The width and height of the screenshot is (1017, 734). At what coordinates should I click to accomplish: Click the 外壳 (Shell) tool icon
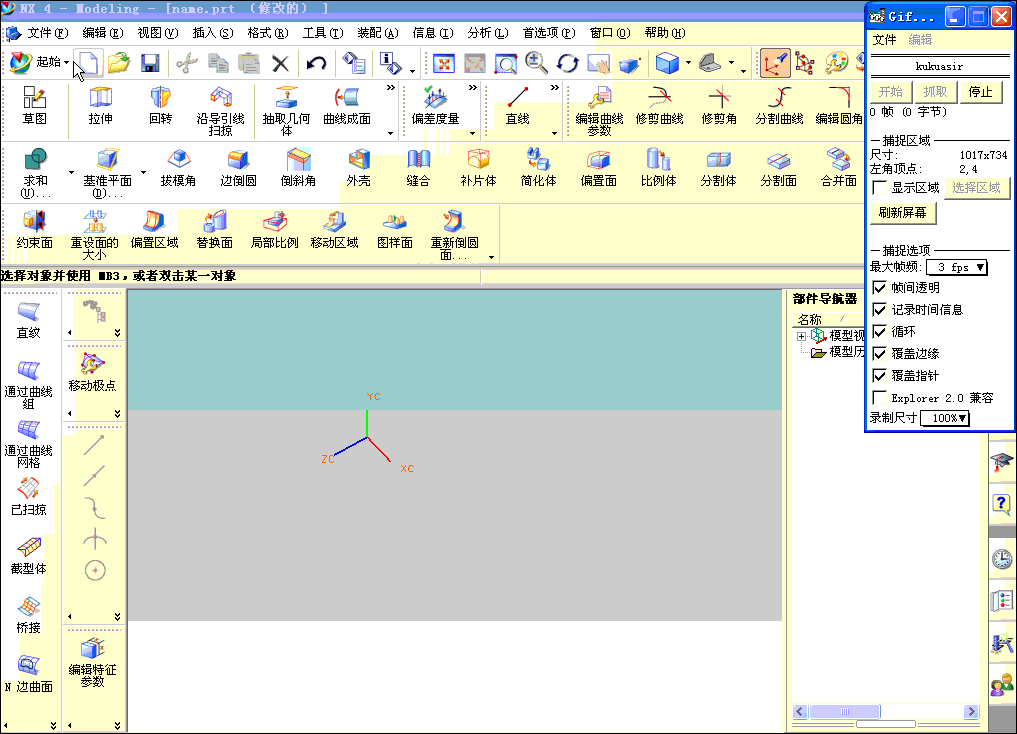point(358,166)
